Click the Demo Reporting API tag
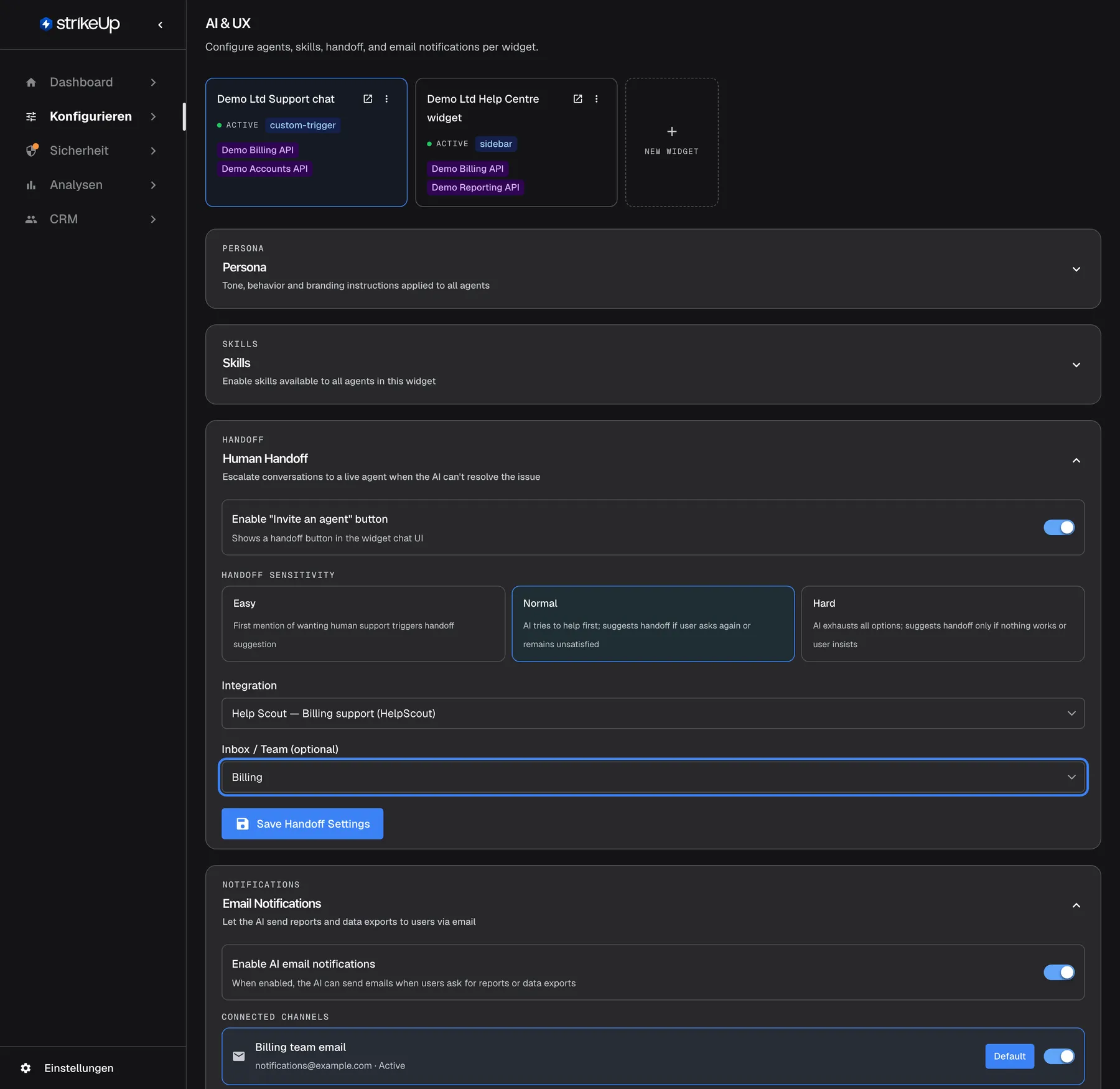Image resolution: width=1120 pixels, height=1089 pixels. [475, 187]
